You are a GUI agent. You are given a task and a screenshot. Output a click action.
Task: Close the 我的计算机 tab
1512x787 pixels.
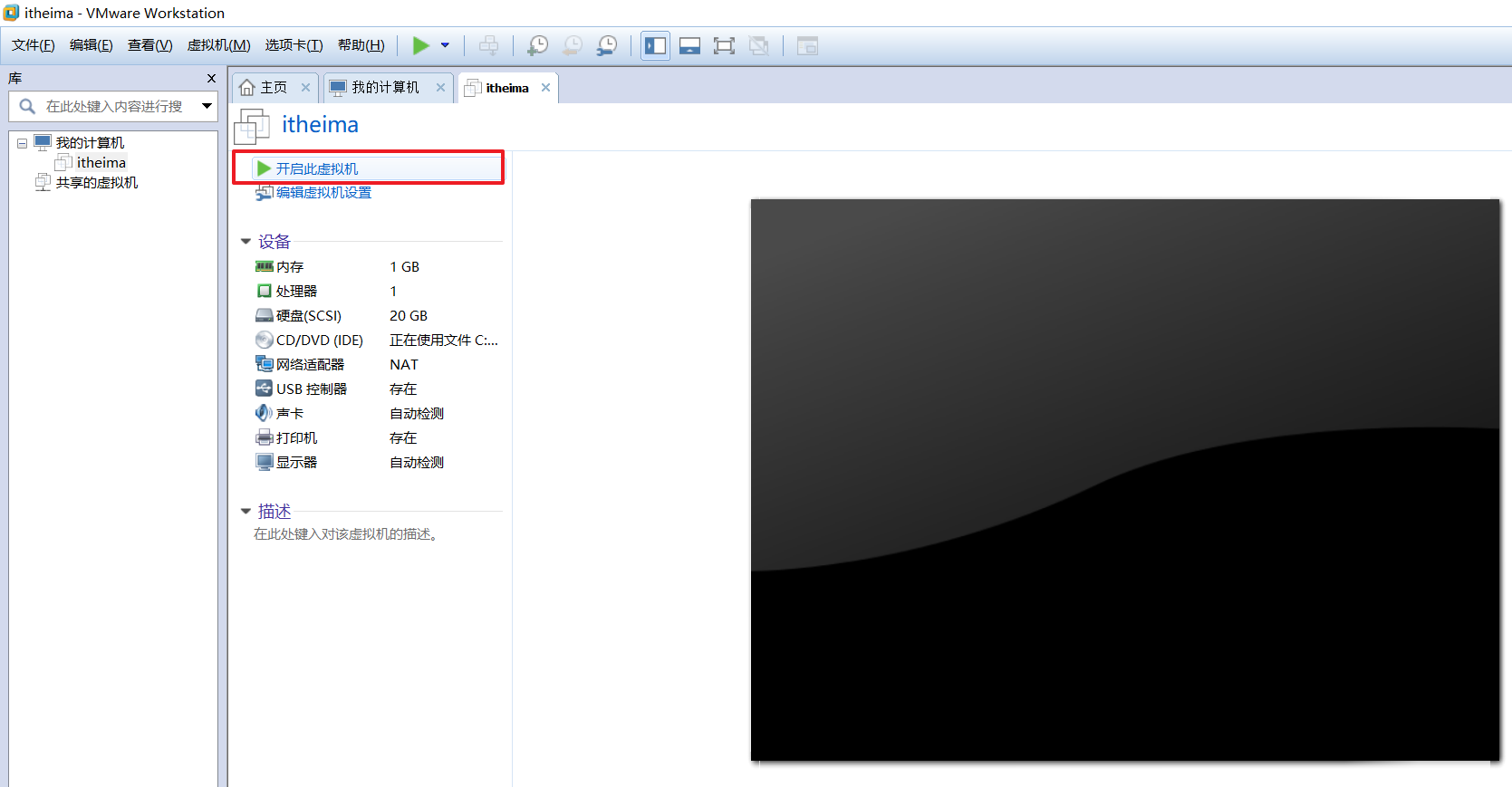[x=440, y=88]
